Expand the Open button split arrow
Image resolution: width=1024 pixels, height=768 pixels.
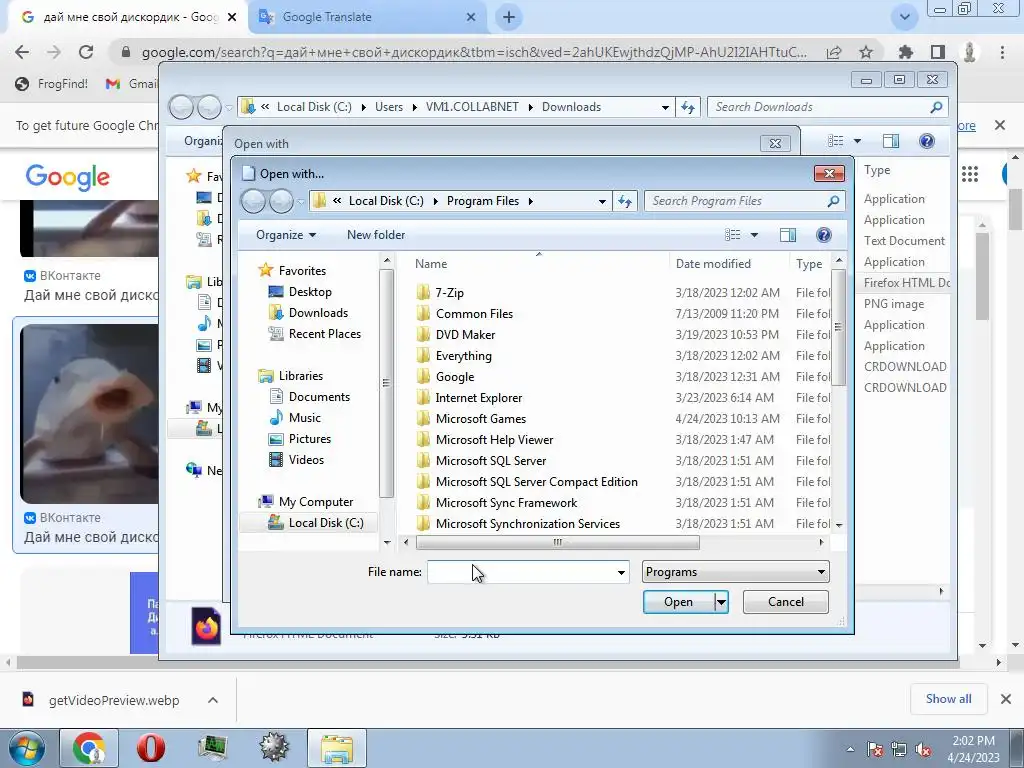721,602
